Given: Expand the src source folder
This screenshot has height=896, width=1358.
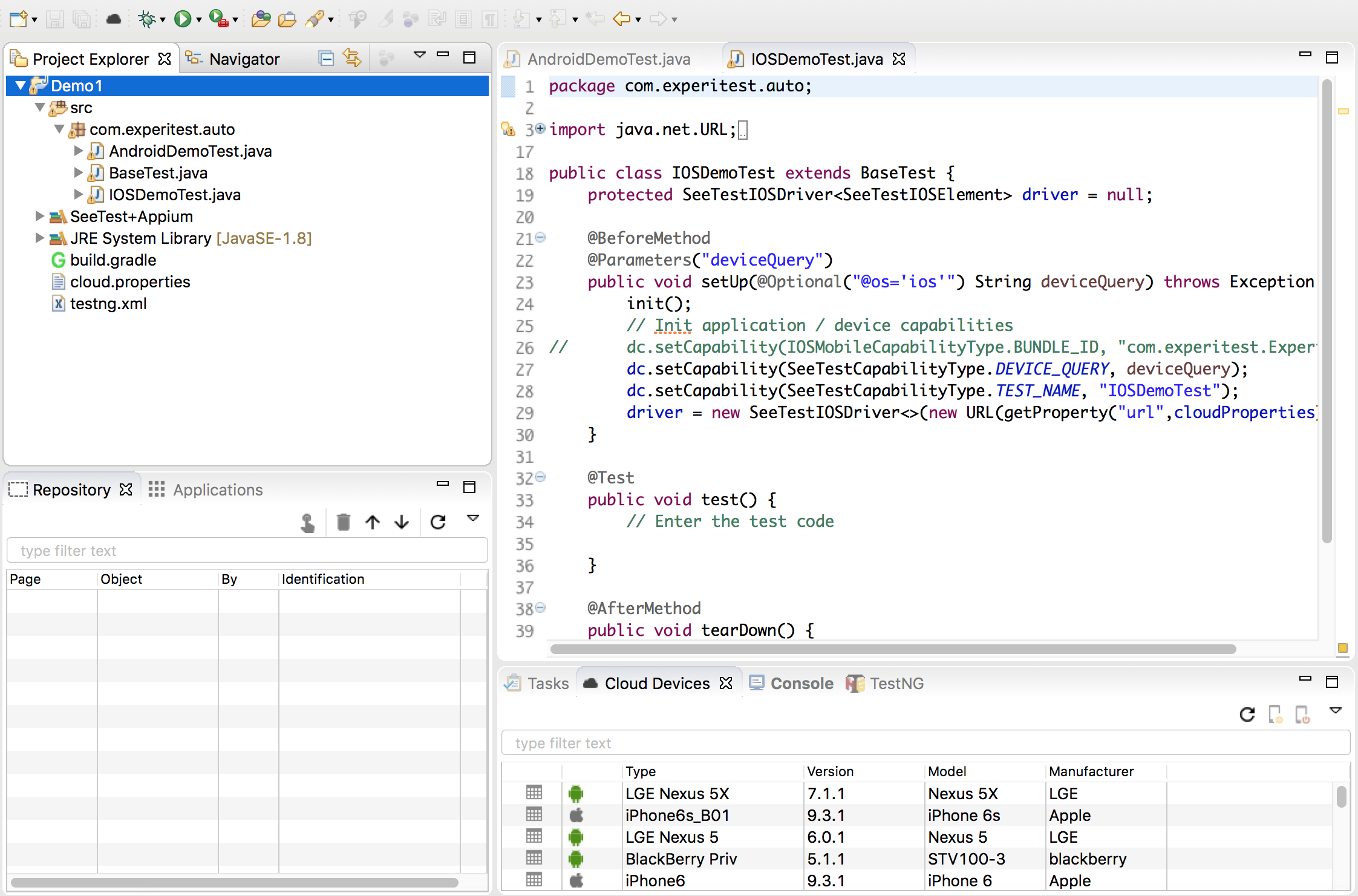Looking at the screenshot, I should click(40, 108).
